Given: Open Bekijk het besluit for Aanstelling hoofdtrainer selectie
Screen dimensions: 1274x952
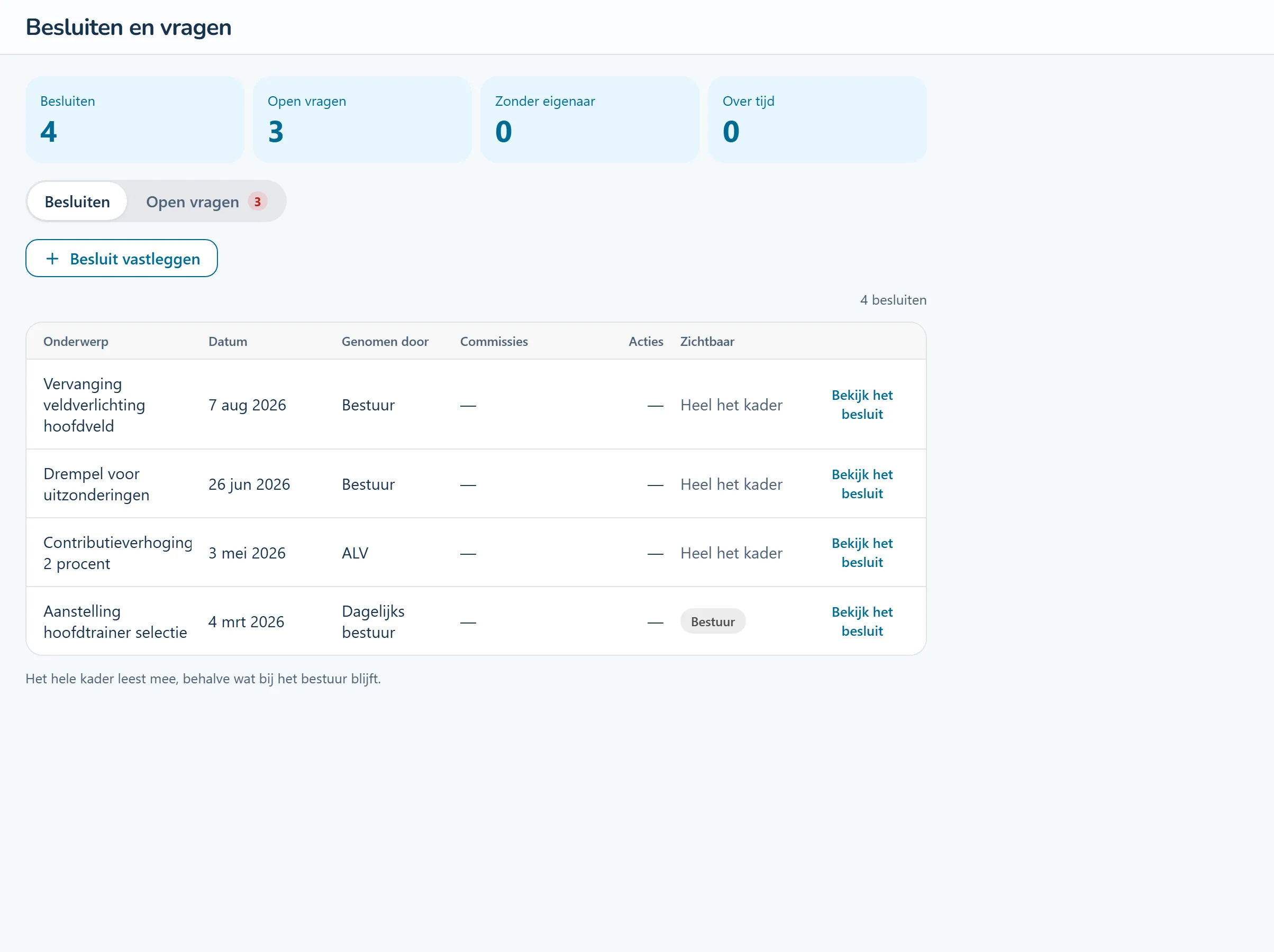Looking at the screenshot, I should point(862,621).
